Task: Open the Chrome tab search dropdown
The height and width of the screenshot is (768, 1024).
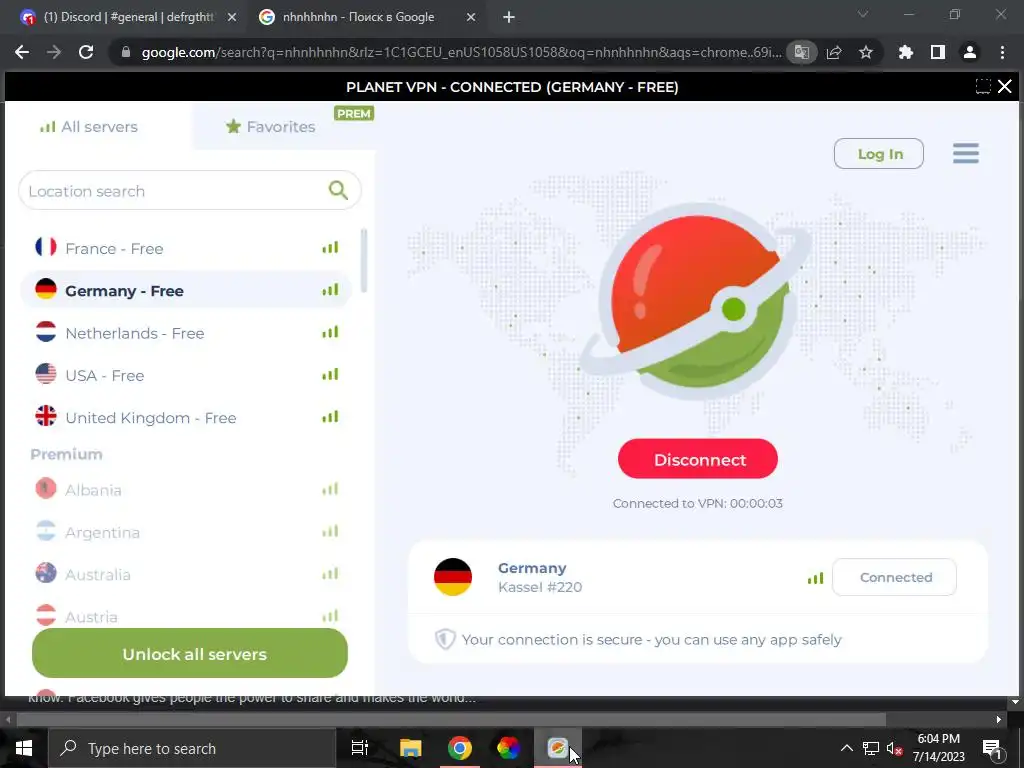Action: click(x=863, y=14)
